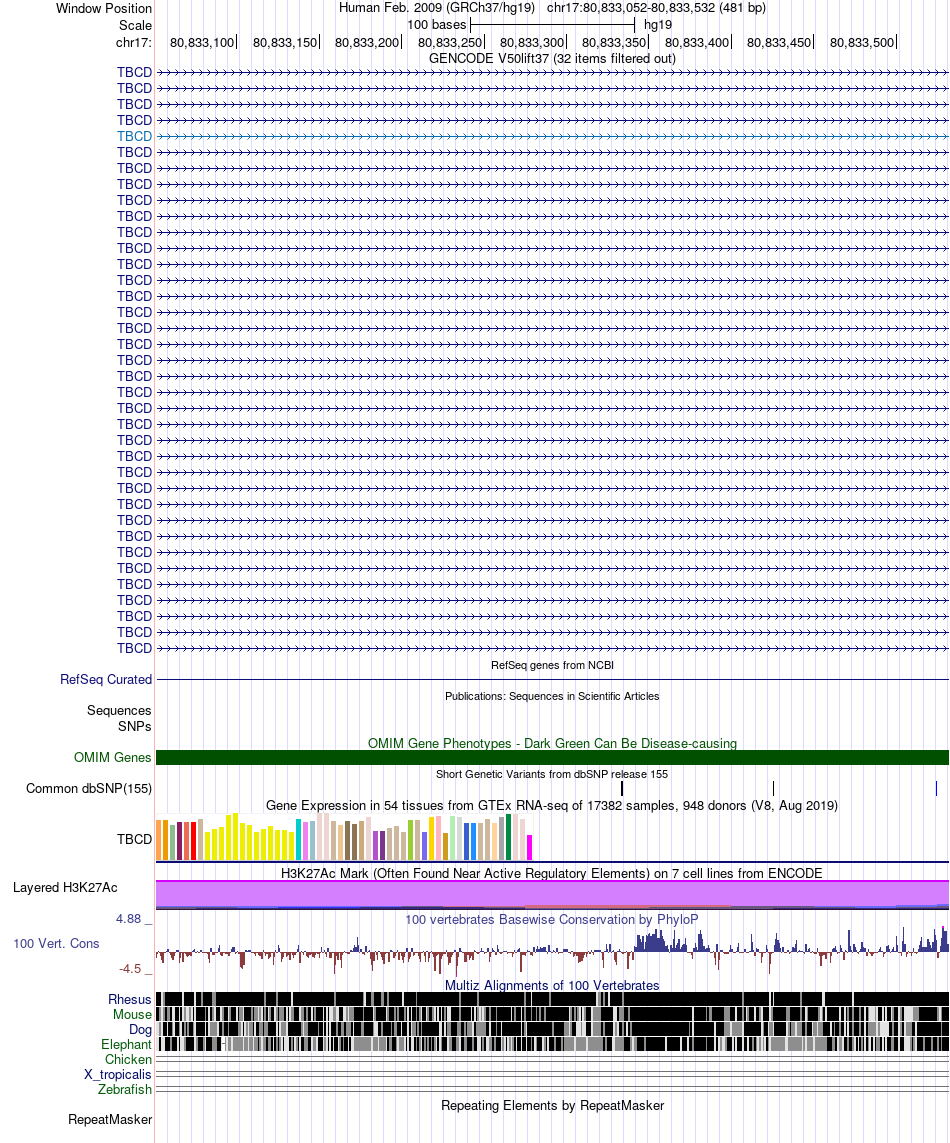950x1143 pixels.
Task: Click the 100 Vert. Cons label
Action: (x=56, y=943)
